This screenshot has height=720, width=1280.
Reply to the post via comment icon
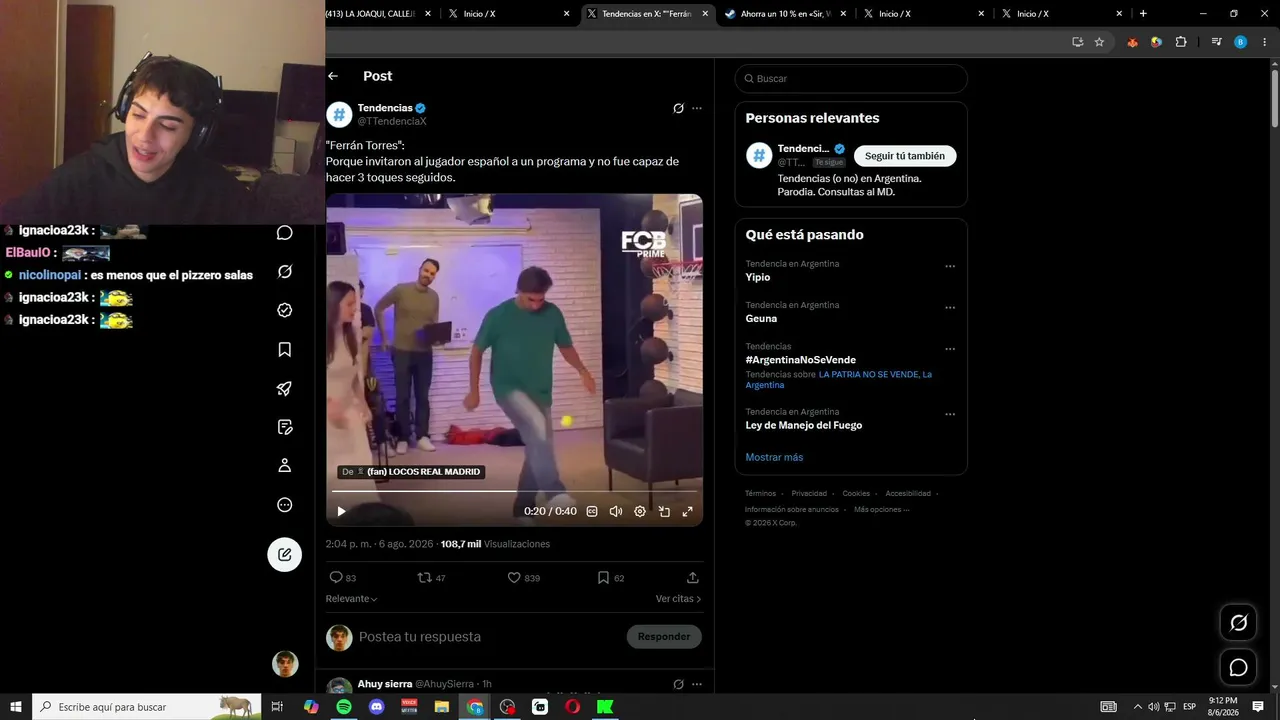point(336,577)
